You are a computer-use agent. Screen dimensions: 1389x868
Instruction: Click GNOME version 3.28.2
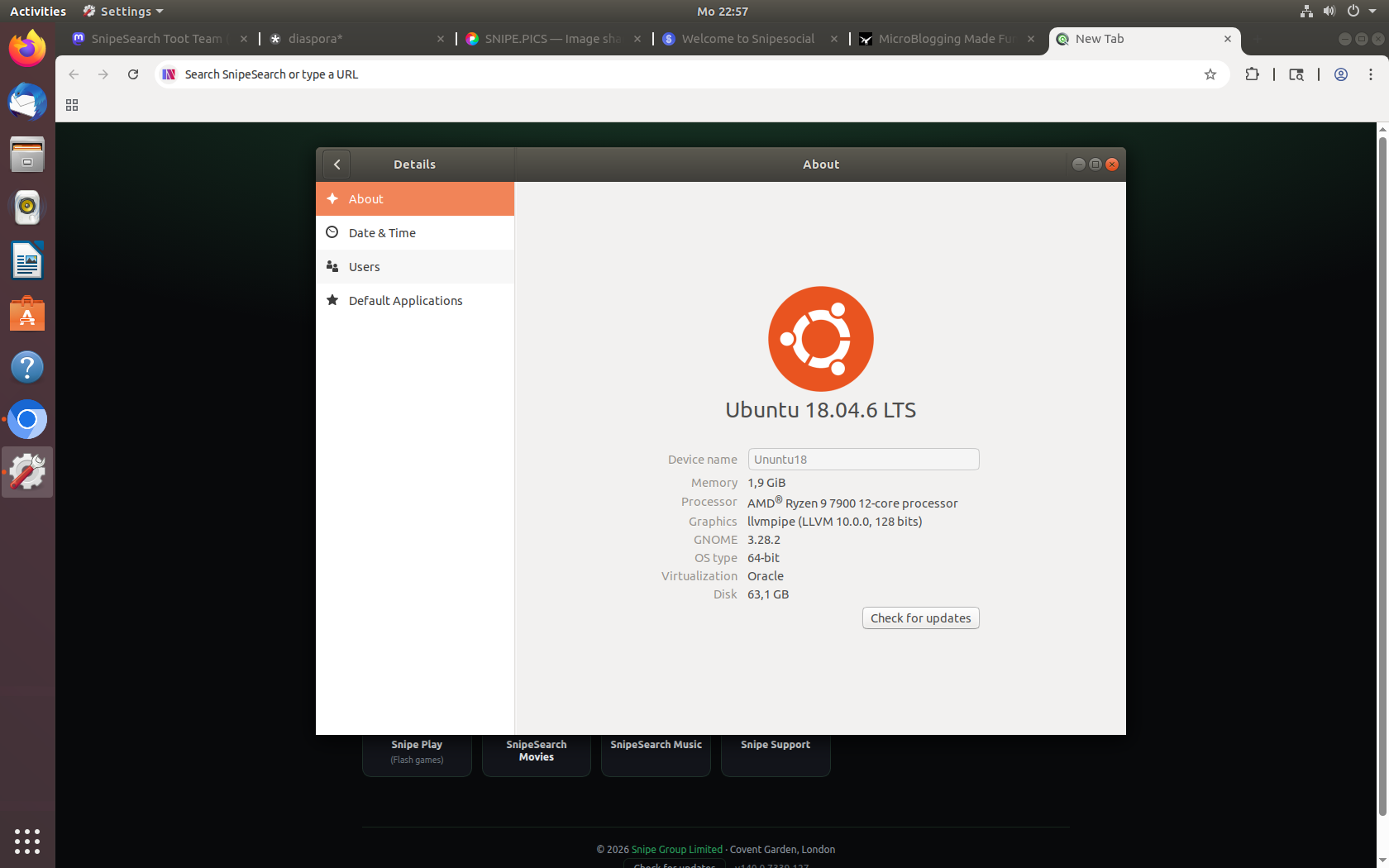[x=764, y=540]
